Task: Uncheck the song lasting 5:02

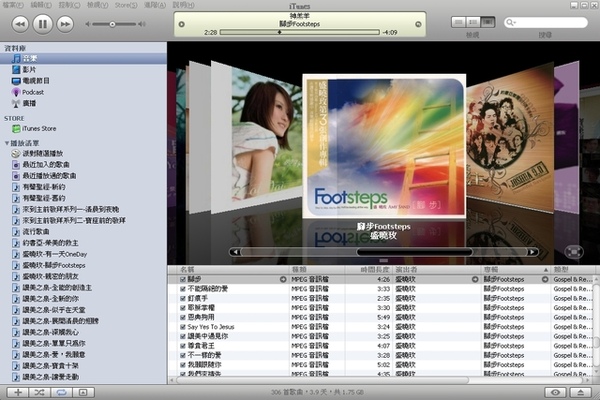Action: click(x=183, y=365)
